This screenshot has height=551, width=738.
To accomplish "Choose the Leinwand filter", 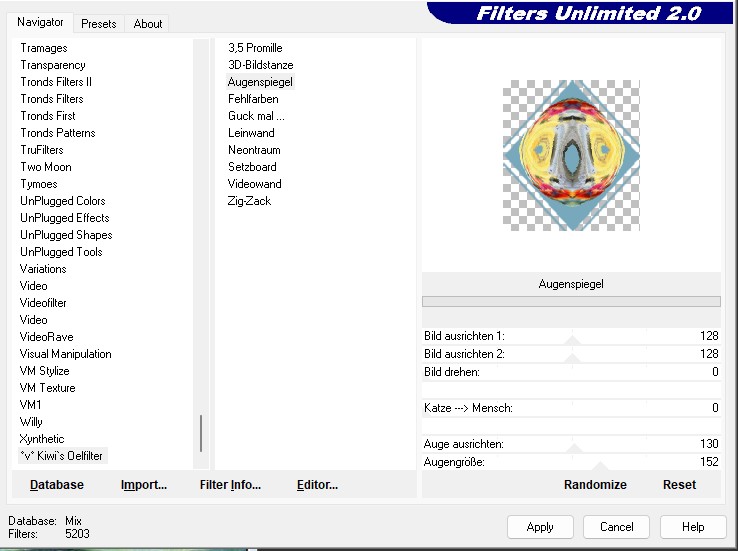I will tap(251, 133).
